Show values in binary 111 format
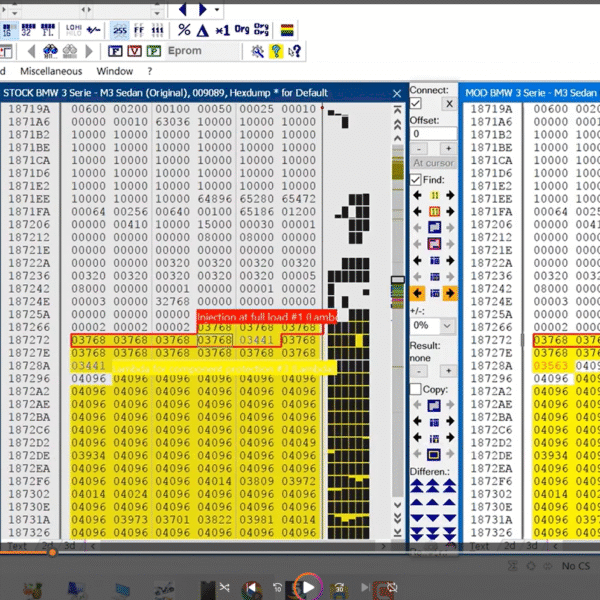Screen dimensions: 600x600 pos(157,30)
